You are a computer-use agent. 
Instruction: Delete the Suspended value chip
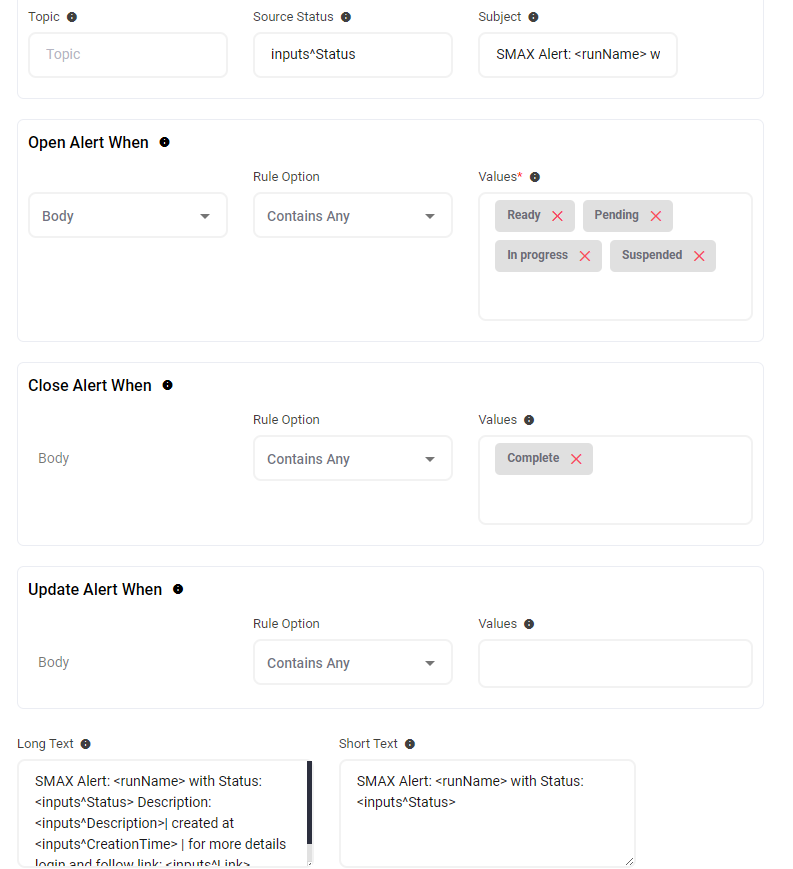coord(699,256)
